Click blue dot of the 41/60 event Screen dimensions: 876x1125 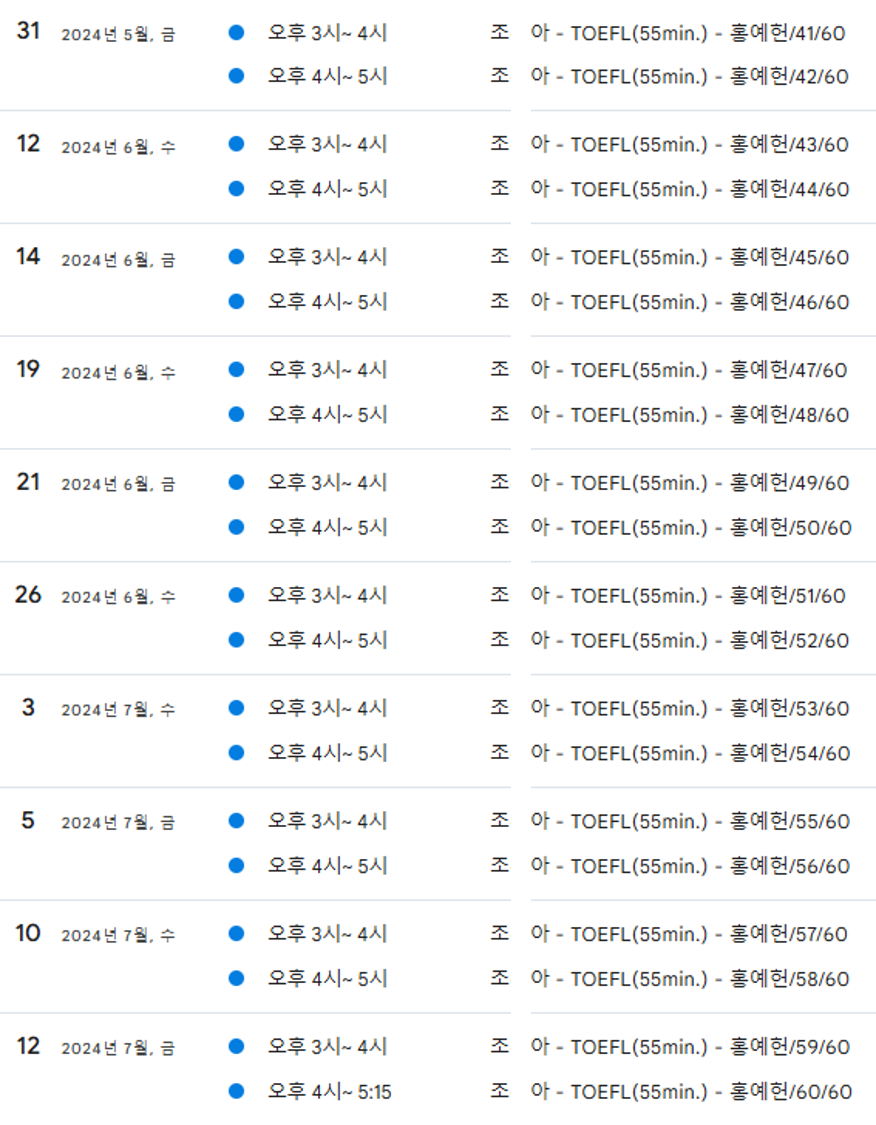click(x=236, y=32)
